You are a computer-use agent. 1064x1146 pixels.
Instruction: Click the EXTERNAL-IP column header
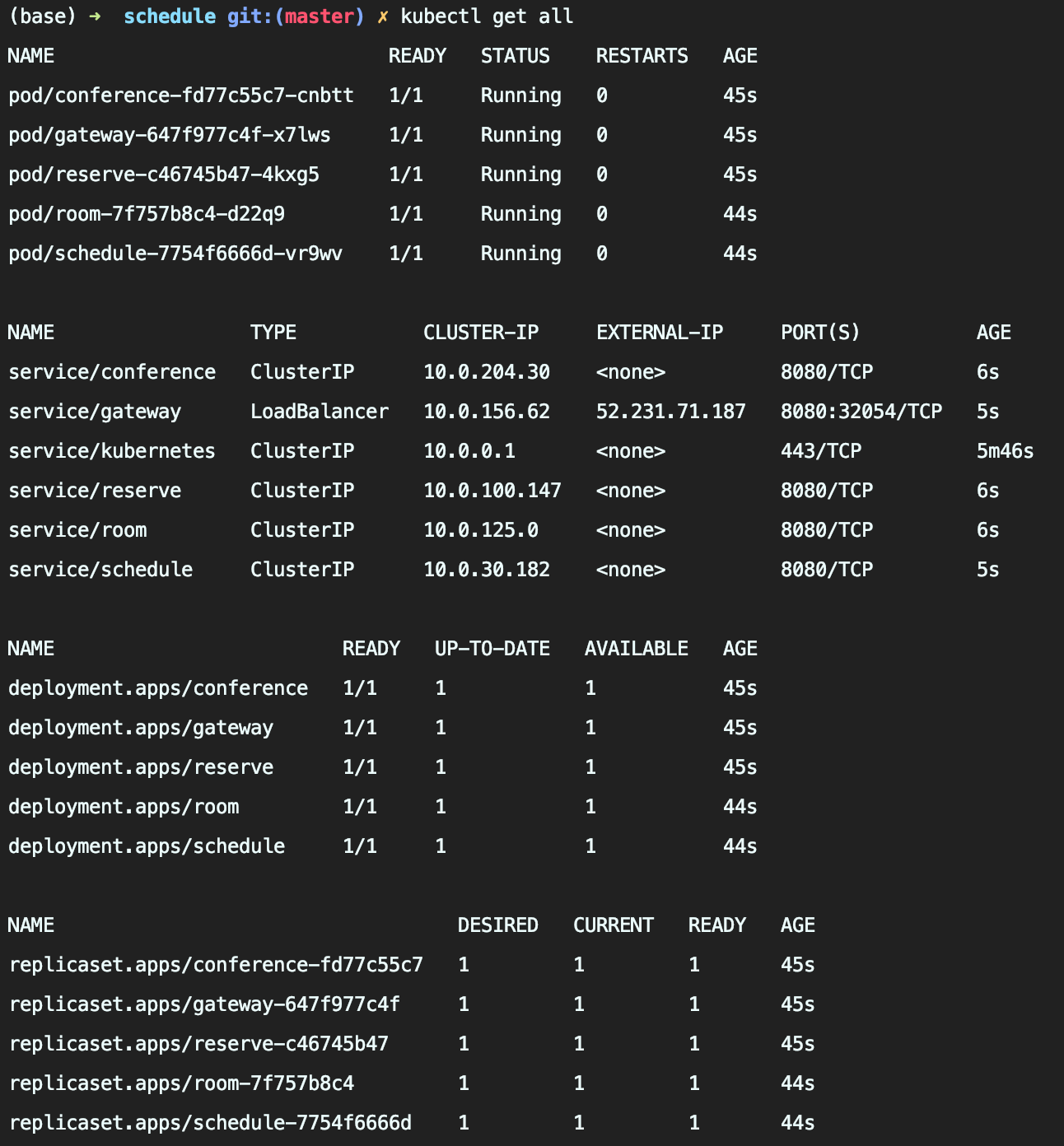(660, 333)
